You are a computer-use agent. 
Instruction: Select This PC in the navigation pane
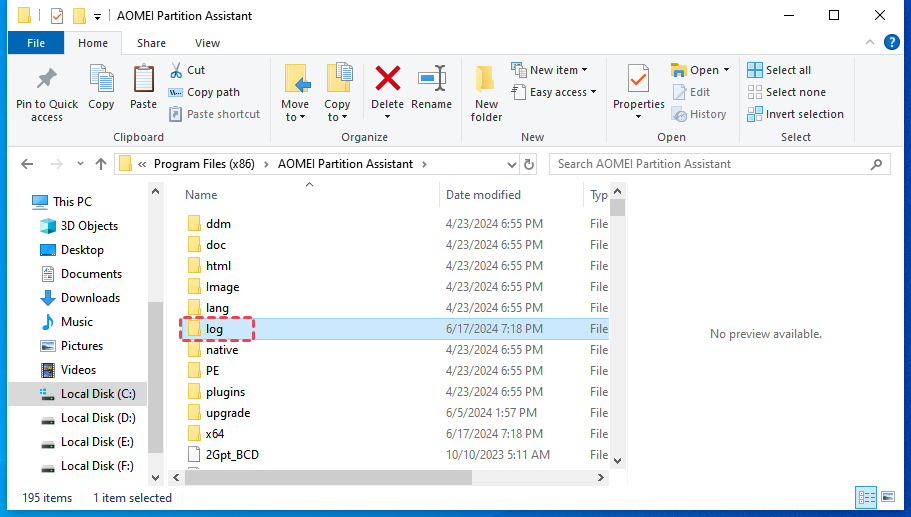61,202
